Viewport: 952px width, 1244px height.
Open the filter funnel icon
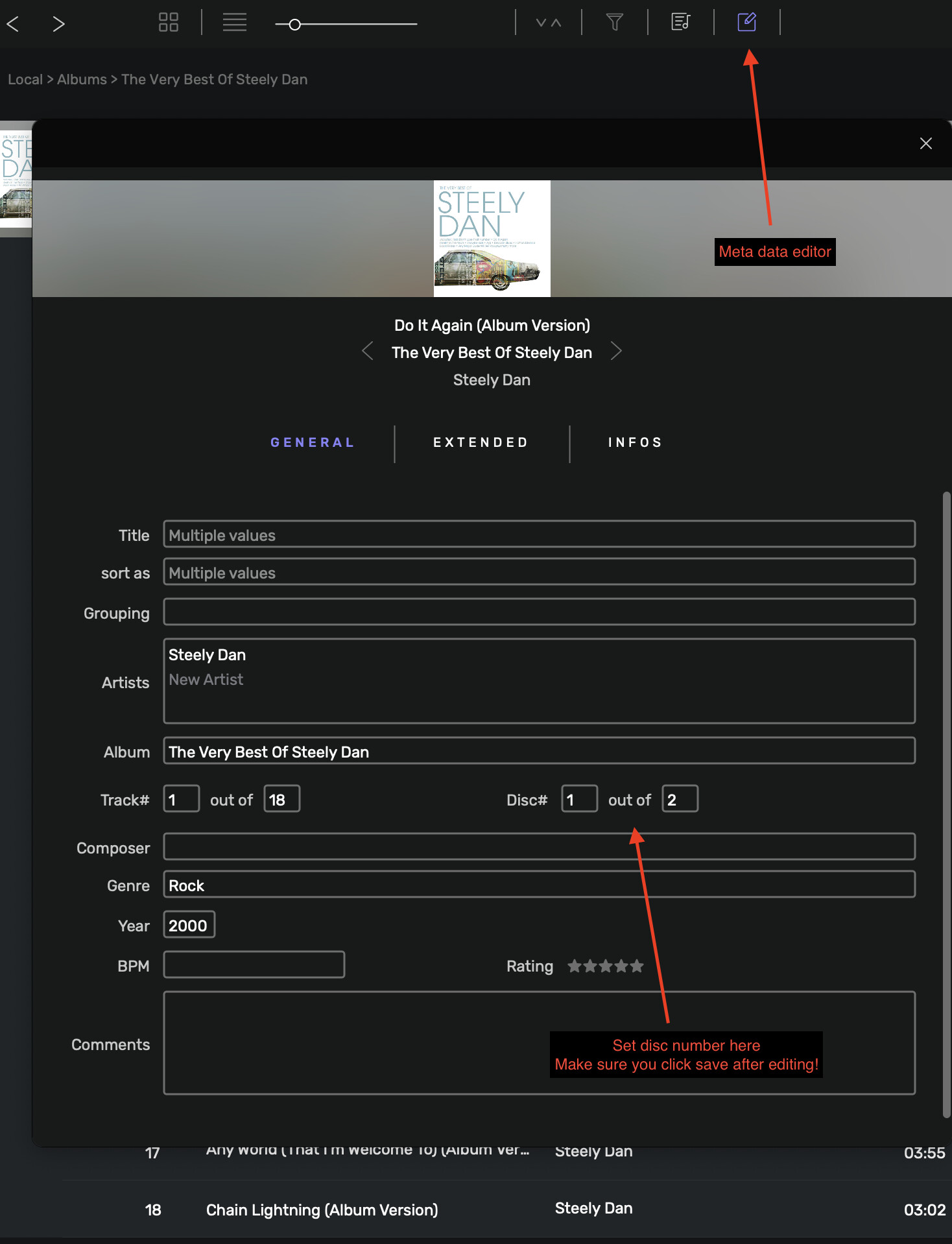(615, 23)
